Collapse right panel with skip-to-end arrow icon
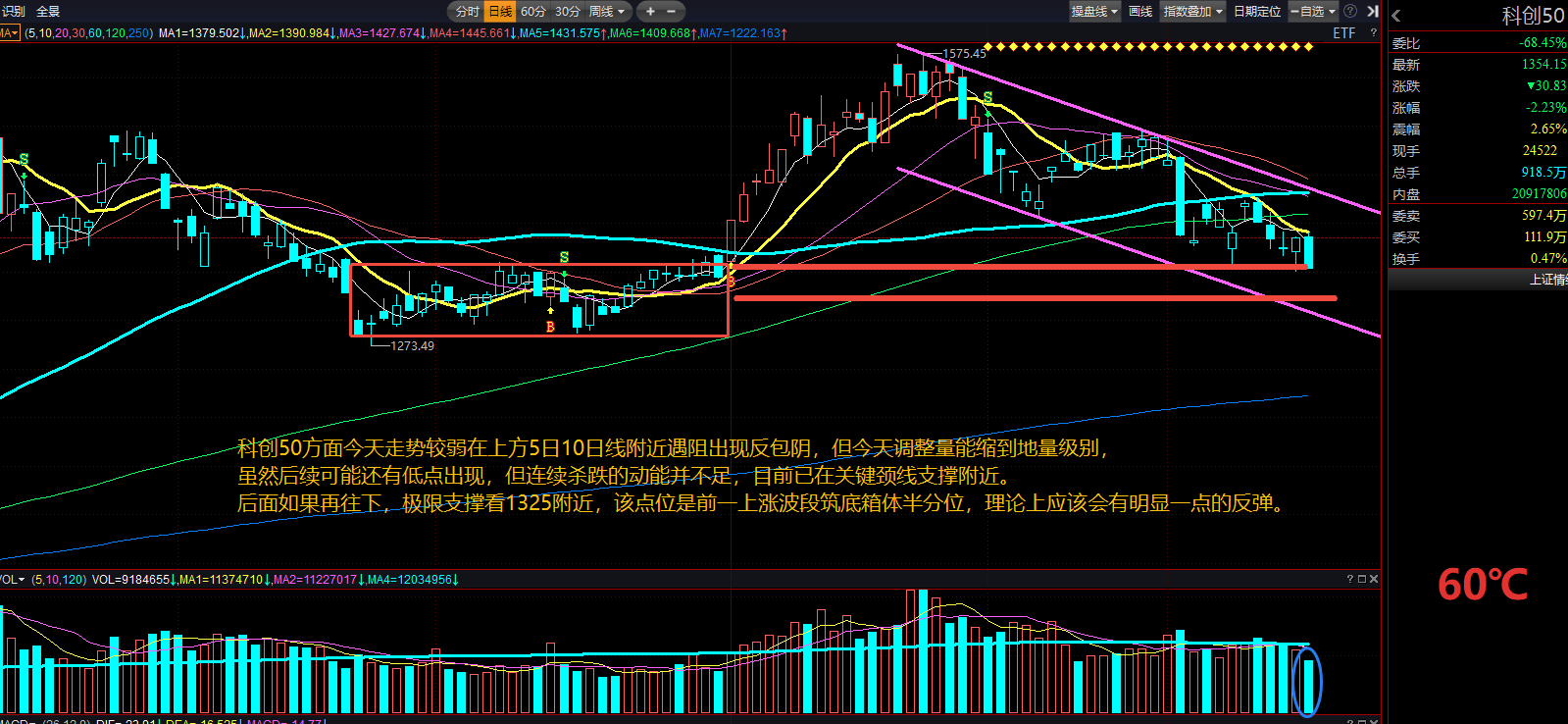Screen dimensions: 1568x724 tap(1372, 12)
